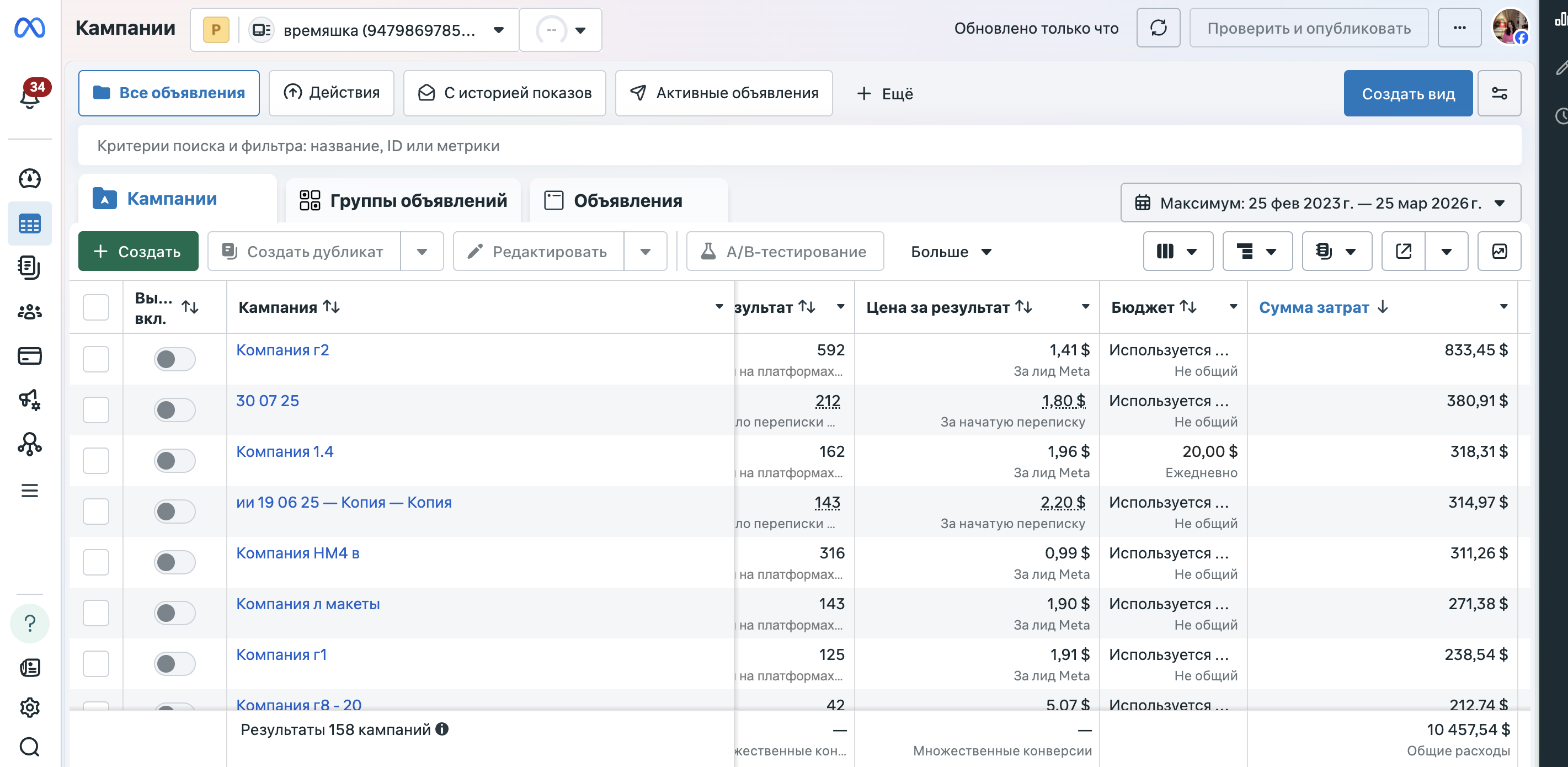
Task: Click the result value 212 for 30 07 25
Action: (x=828, y=401)
